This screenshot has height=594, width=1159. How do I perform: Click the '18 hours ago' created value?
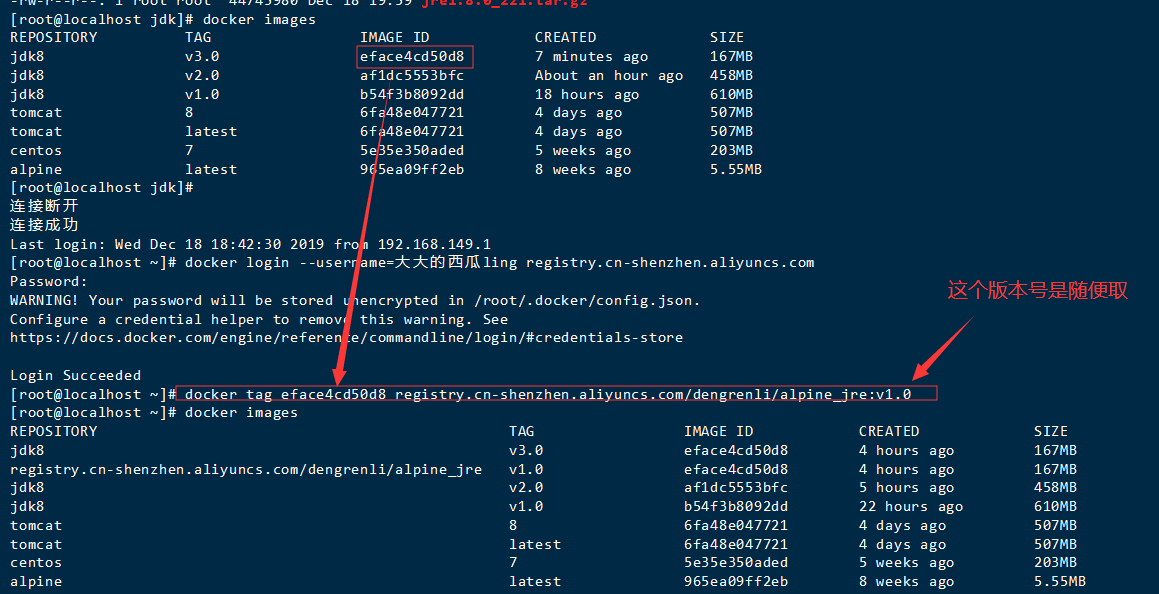[587, 95]
